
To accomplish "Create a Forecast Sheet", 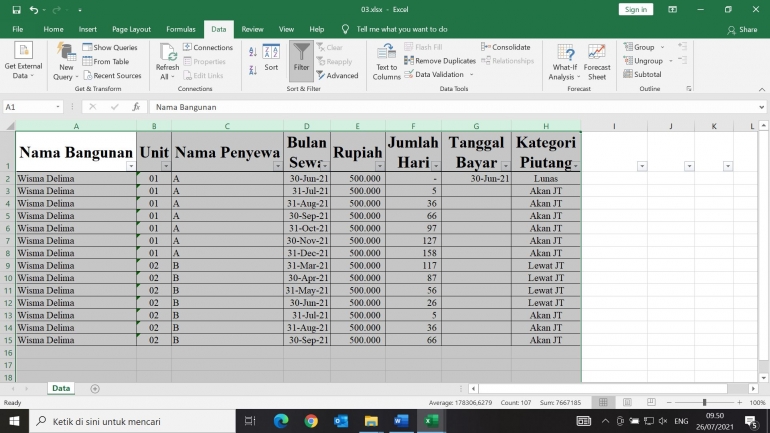I will click(597, 61).
